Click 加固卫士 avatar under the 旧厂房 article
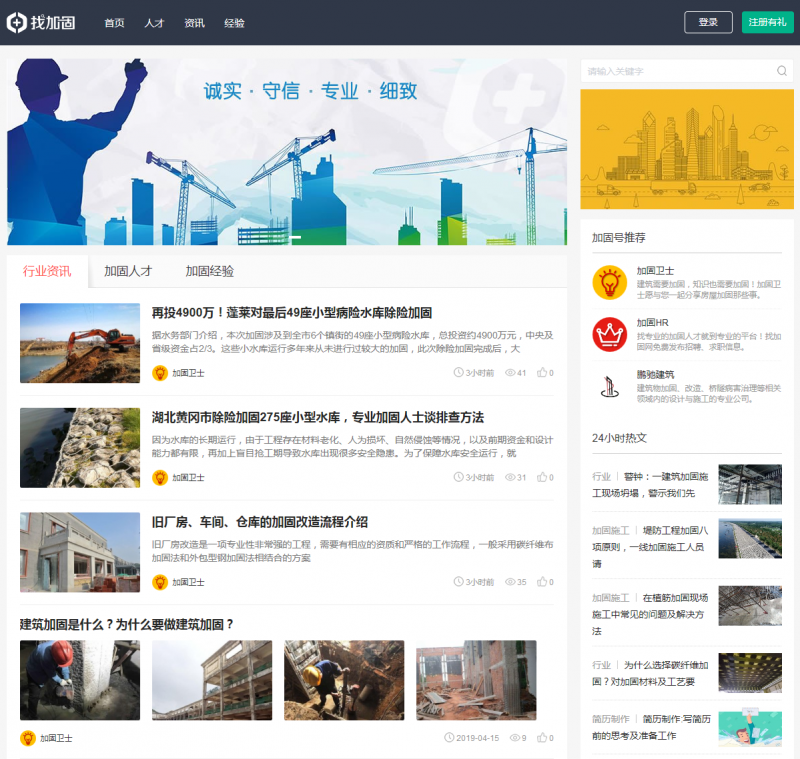This screenshot has width=800, height=759. click(x=160, y=582)
